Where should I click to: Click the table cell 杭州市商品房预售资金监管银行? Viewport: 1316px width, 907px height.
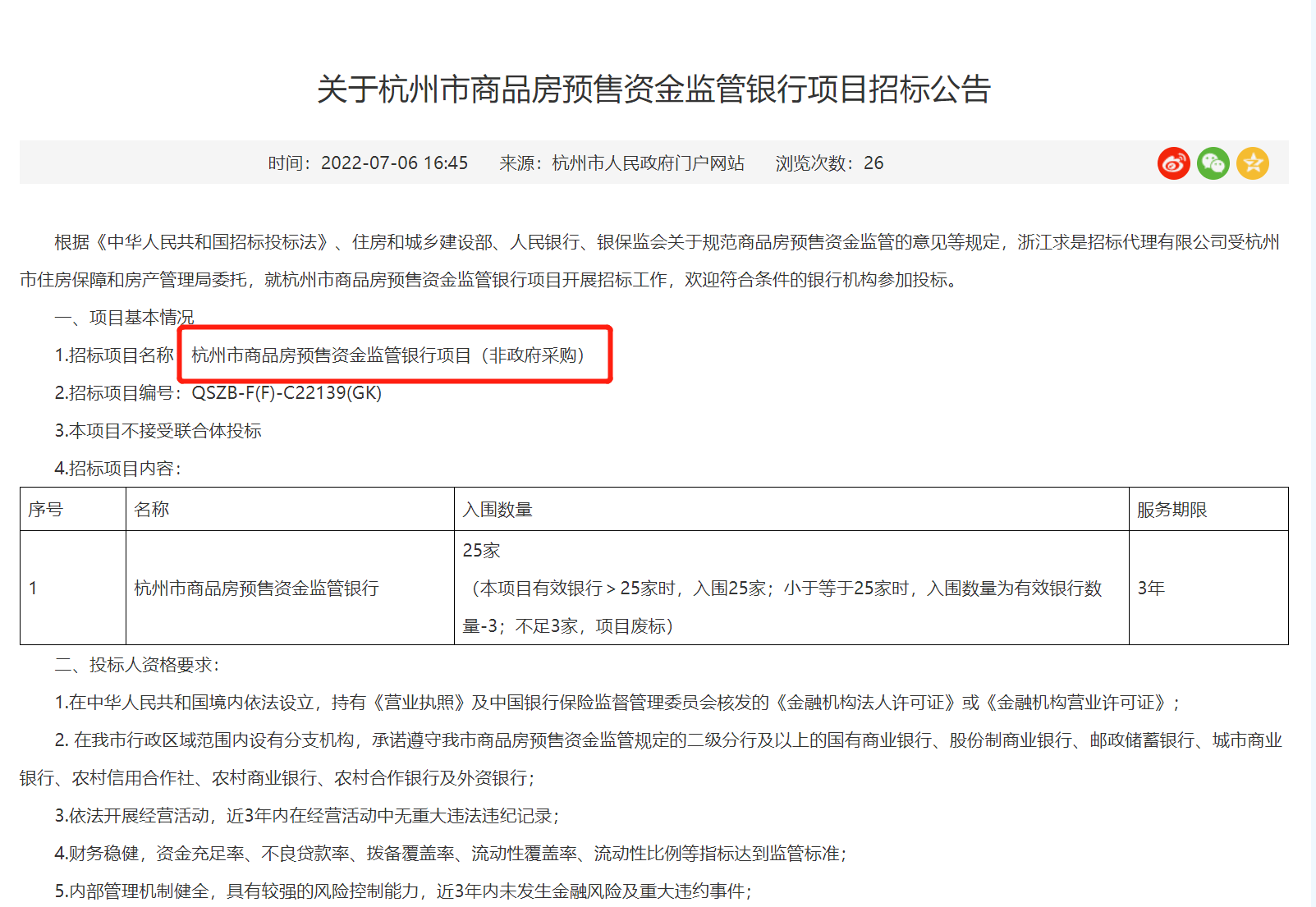pyautogui.click(x=256, y=589)
